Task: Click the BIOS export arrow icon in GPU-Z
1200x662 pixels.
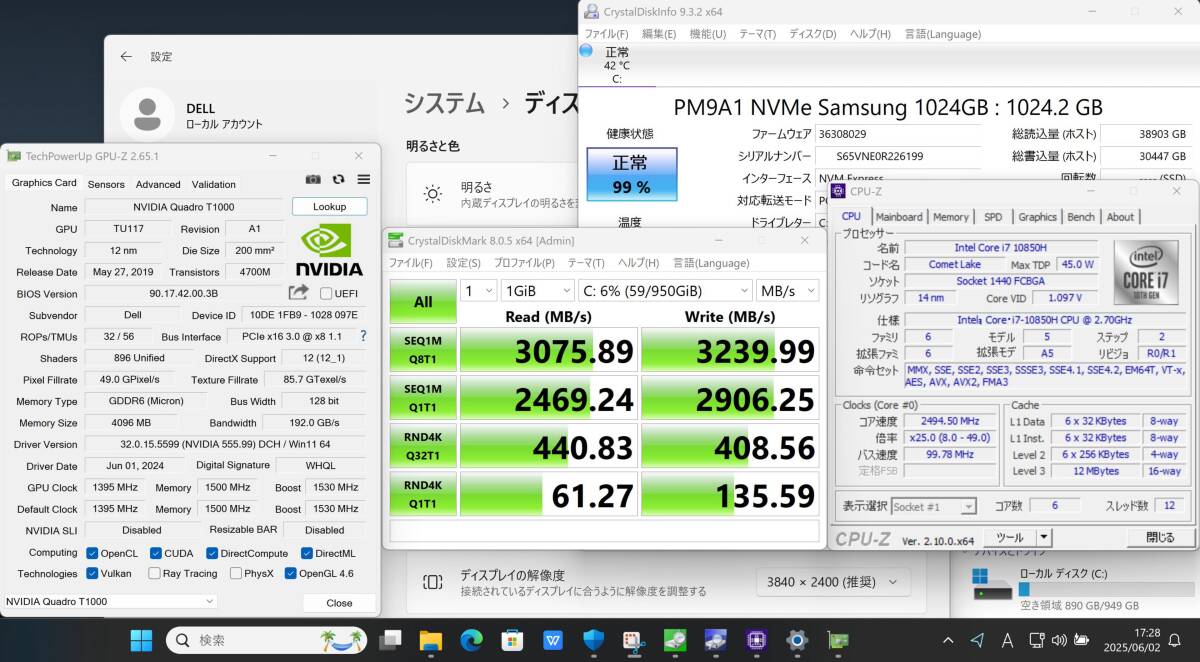Action: 298,293
